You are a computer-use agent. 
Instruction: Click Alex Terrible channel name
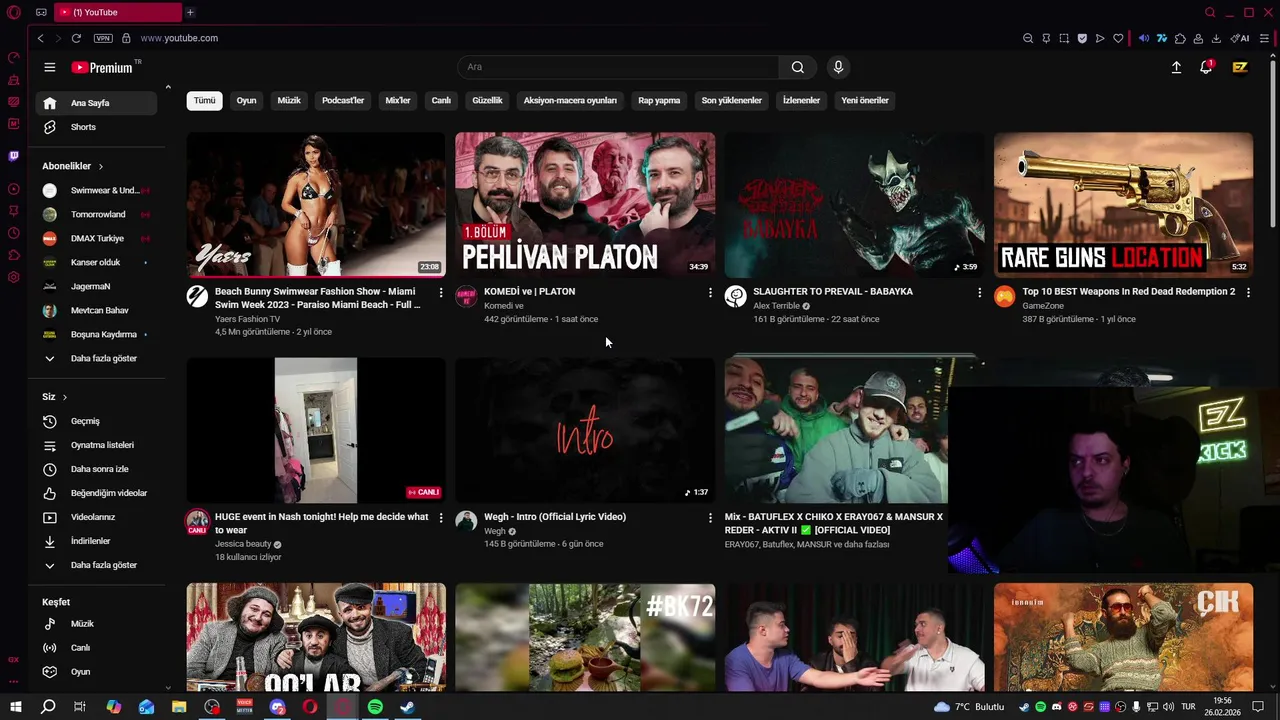[x=776, y=306]
